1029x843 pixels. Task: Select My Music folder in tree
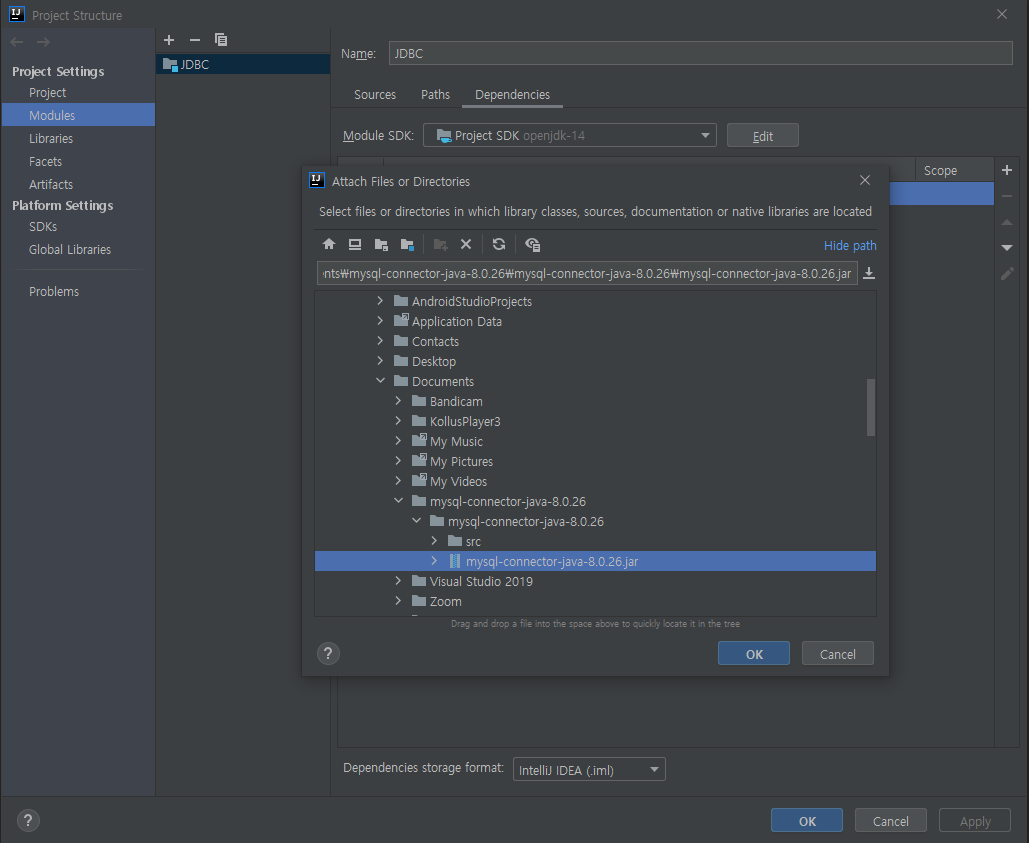point(456,442)
